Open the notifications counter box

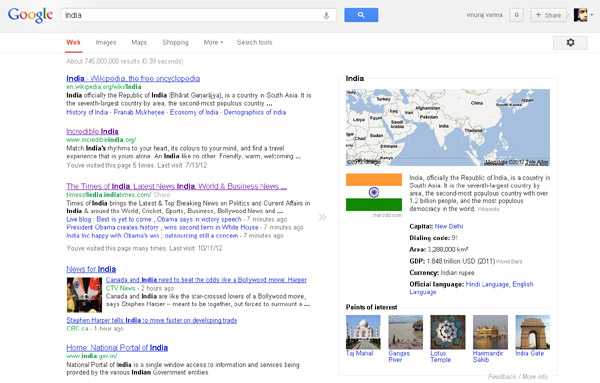[517, 15]
